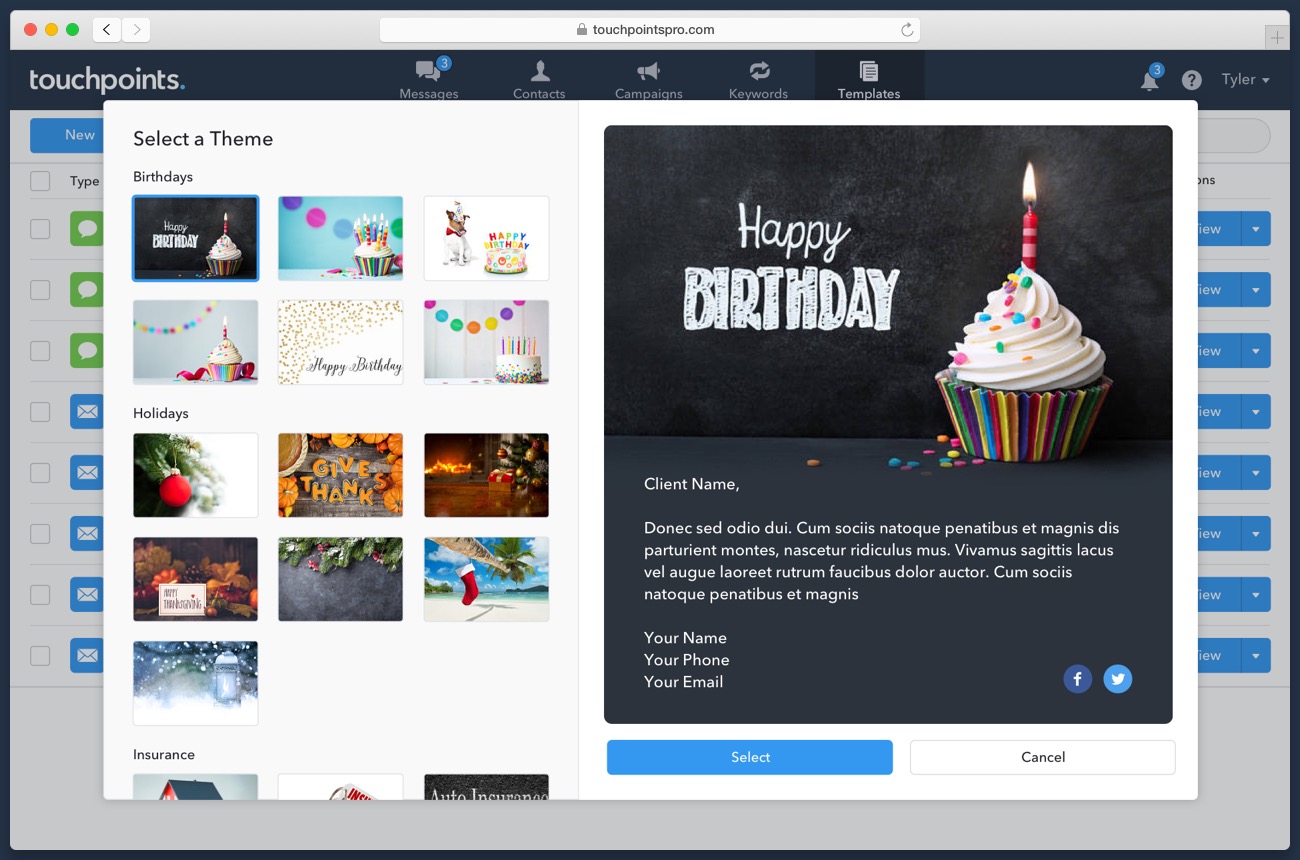Open the dropdown next to the bottom View button
Image resolution: width=1300 pixels, height=860 pixels.
coord(1255,655)
